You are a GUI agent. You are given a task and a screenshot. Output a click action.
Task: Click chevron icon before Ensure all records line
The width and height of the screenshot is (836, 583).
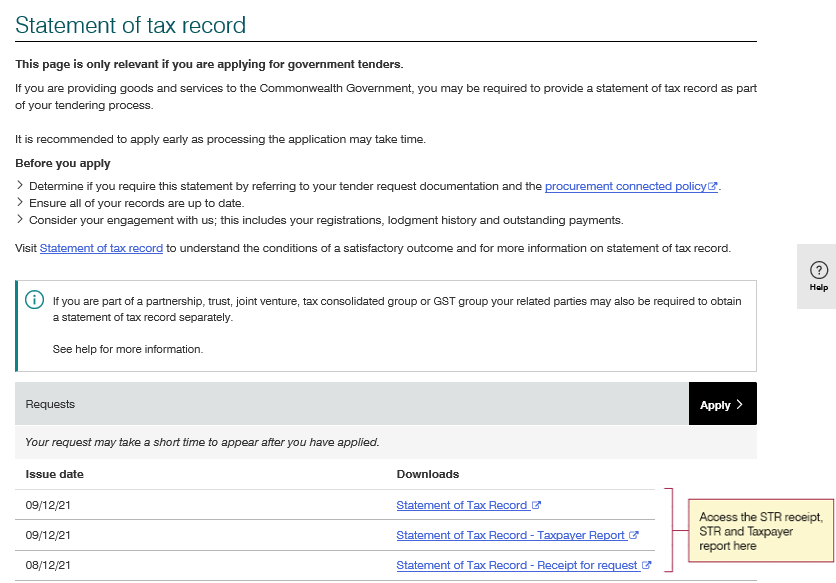point(20,202)
